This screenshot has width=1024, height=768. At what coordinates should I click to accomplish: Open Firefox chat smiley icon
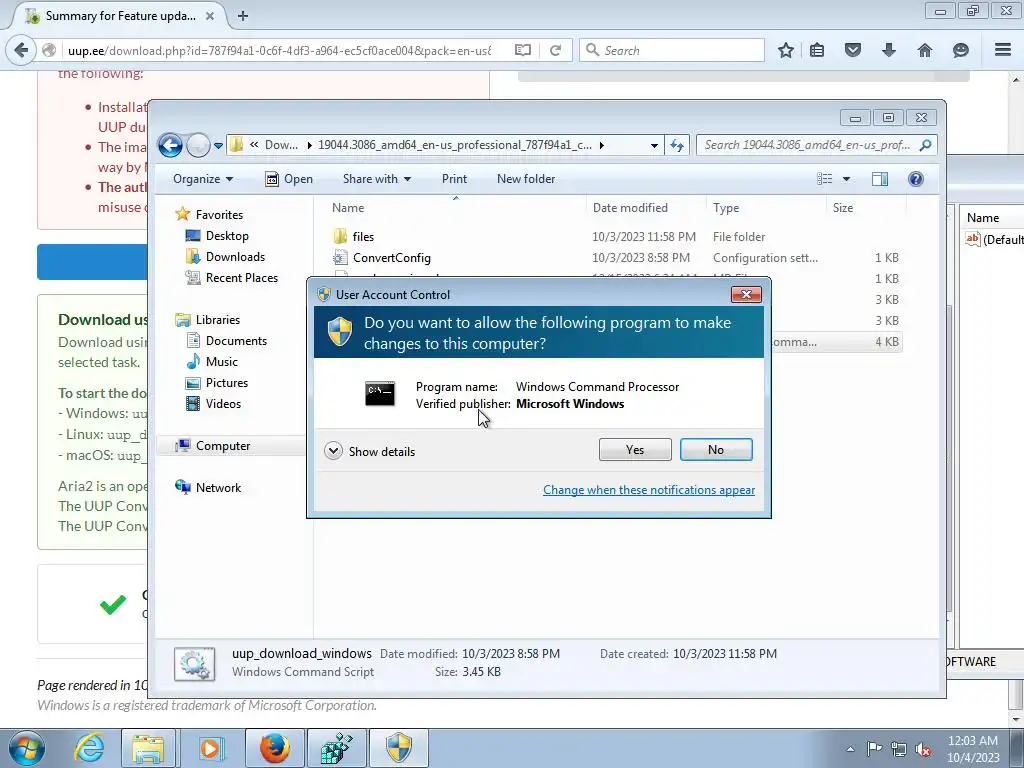coord(961,50)
